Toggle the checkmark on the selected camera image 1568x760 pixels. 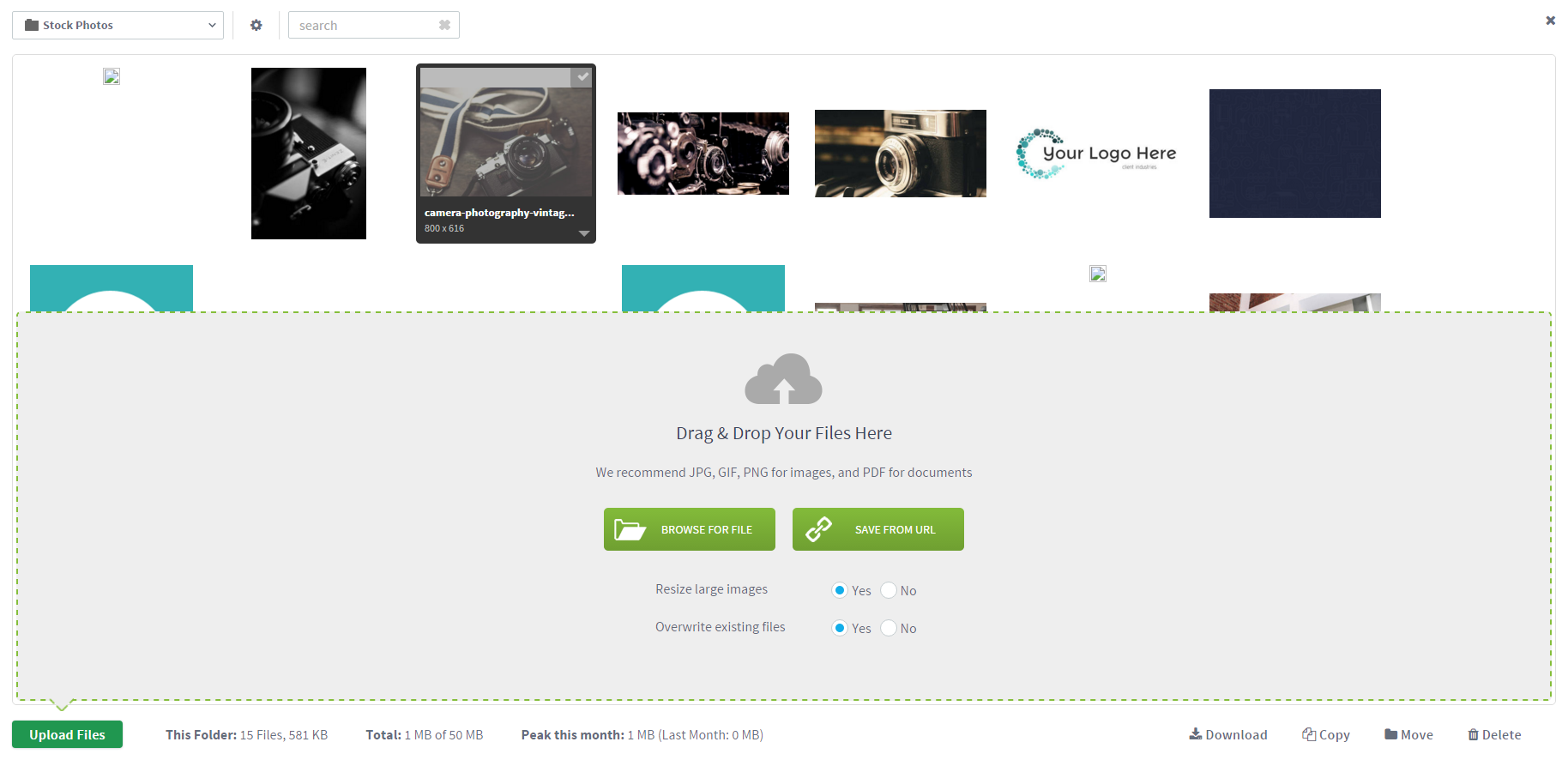click(582, 76)
